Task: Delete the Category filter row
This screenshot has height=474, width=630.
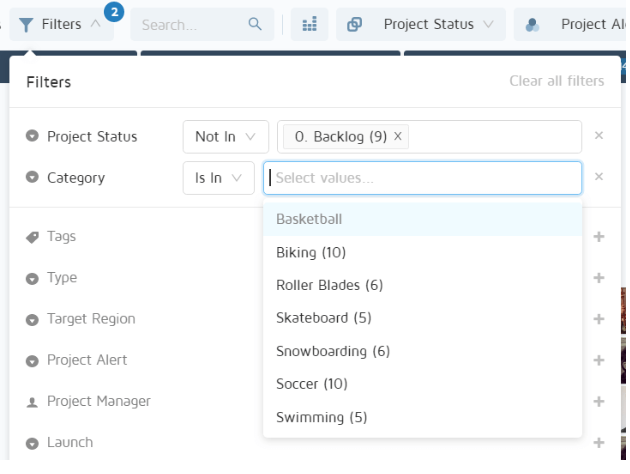Action: pos(599,177)
